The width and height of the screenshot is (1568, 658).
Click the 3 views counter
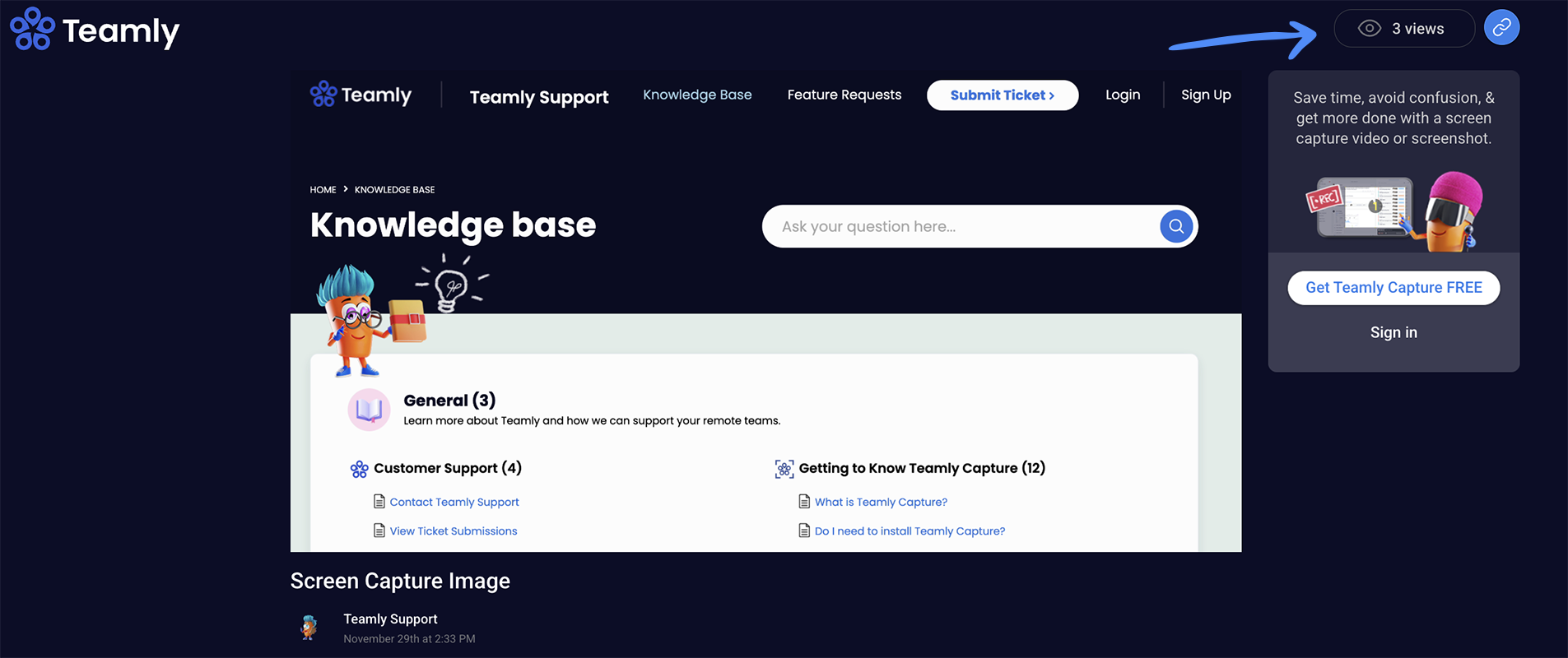pos(1404,29)
